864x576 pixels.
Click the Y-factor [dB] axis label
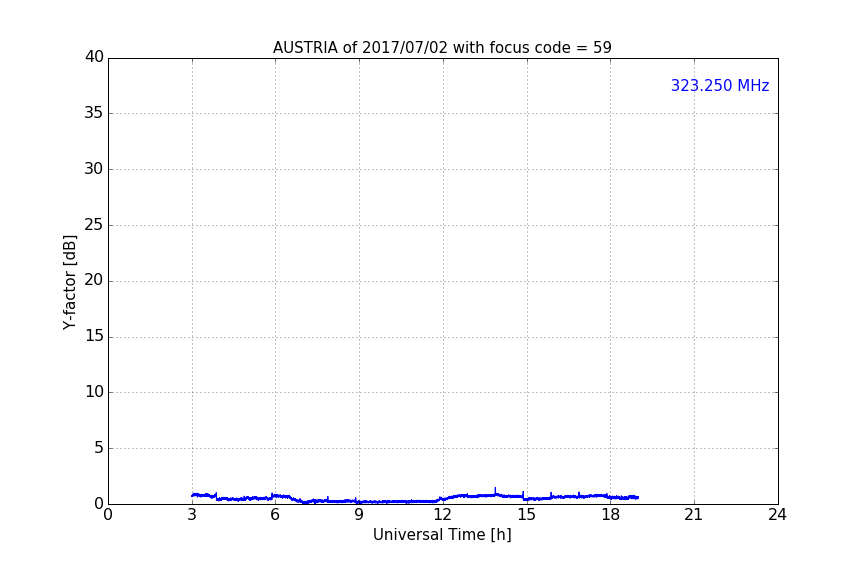(69, 282)
